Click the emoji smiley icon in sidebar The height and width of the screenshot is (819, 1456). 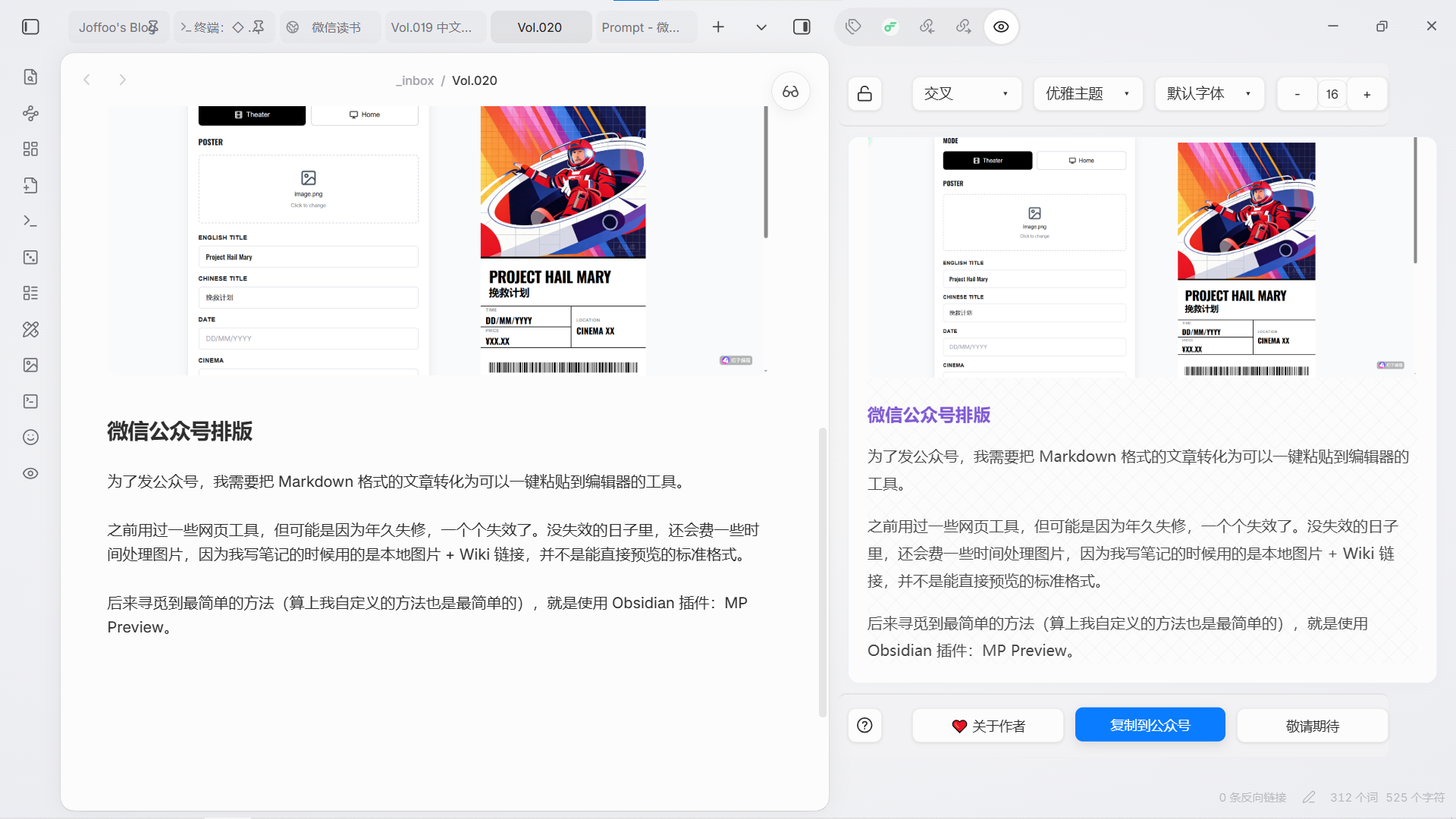click(x=30, y=437)
